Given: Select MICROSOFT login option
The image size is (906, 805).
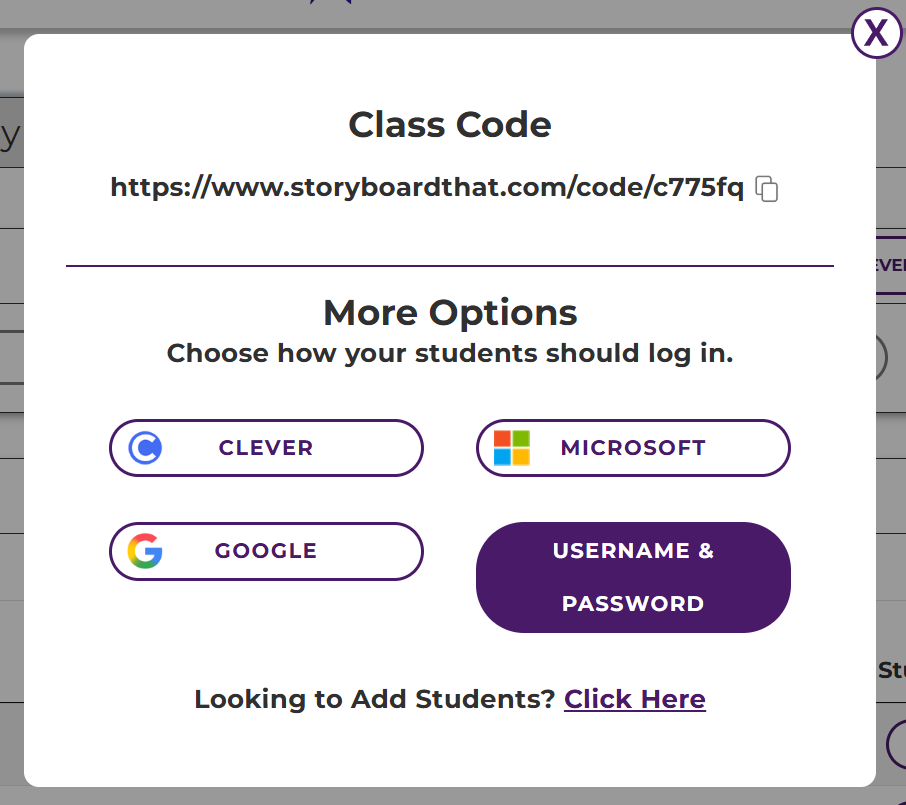Looking at the screenshot, I should pyautogui.click(x=633, y=448).
